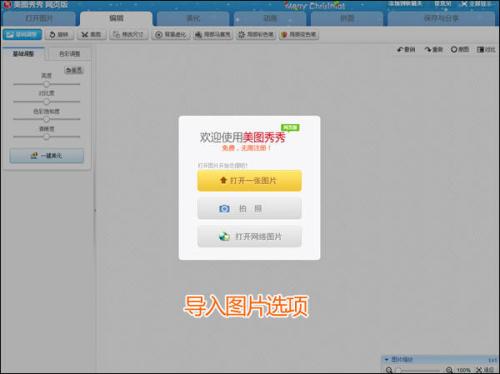Click the 对比度 contrast slider handle

pos(46,101)
